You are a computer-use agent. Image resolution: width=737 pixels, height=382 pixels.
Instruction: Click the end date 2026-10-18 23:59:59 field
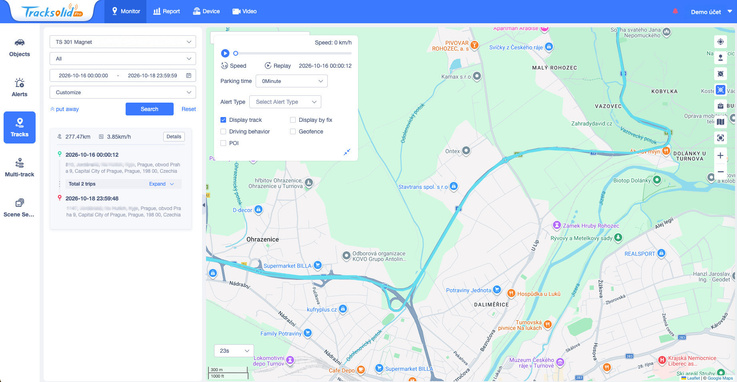[x=152, y=75]
